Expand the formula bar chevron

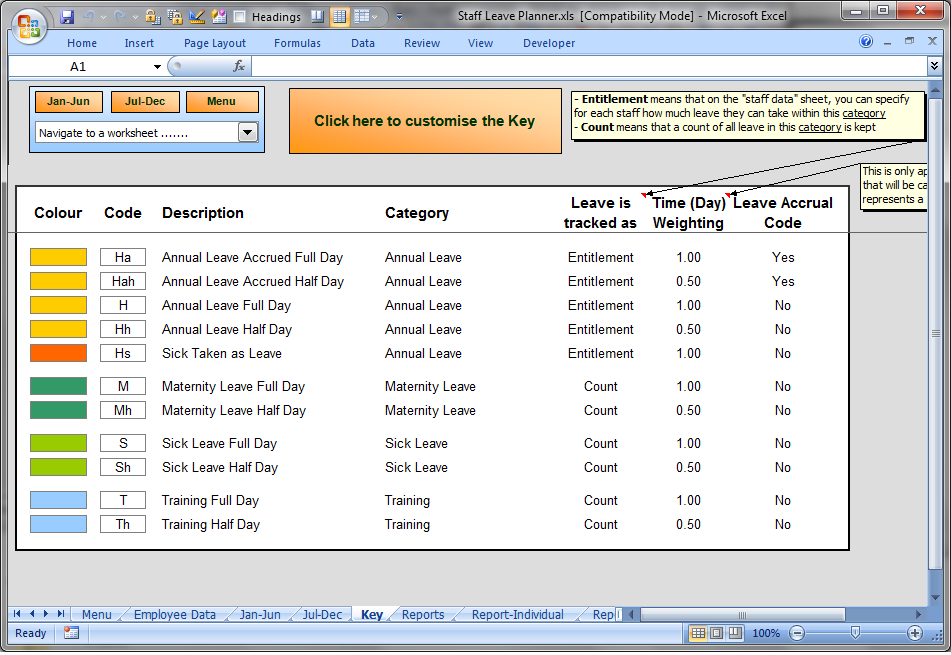click(x=935, y=66)
